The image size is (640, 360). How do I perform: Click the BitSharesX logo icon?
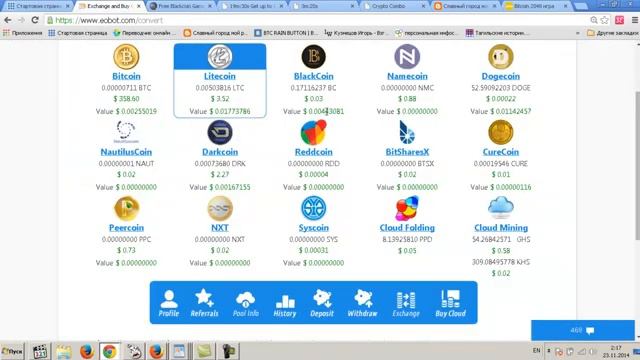point(407,132)
